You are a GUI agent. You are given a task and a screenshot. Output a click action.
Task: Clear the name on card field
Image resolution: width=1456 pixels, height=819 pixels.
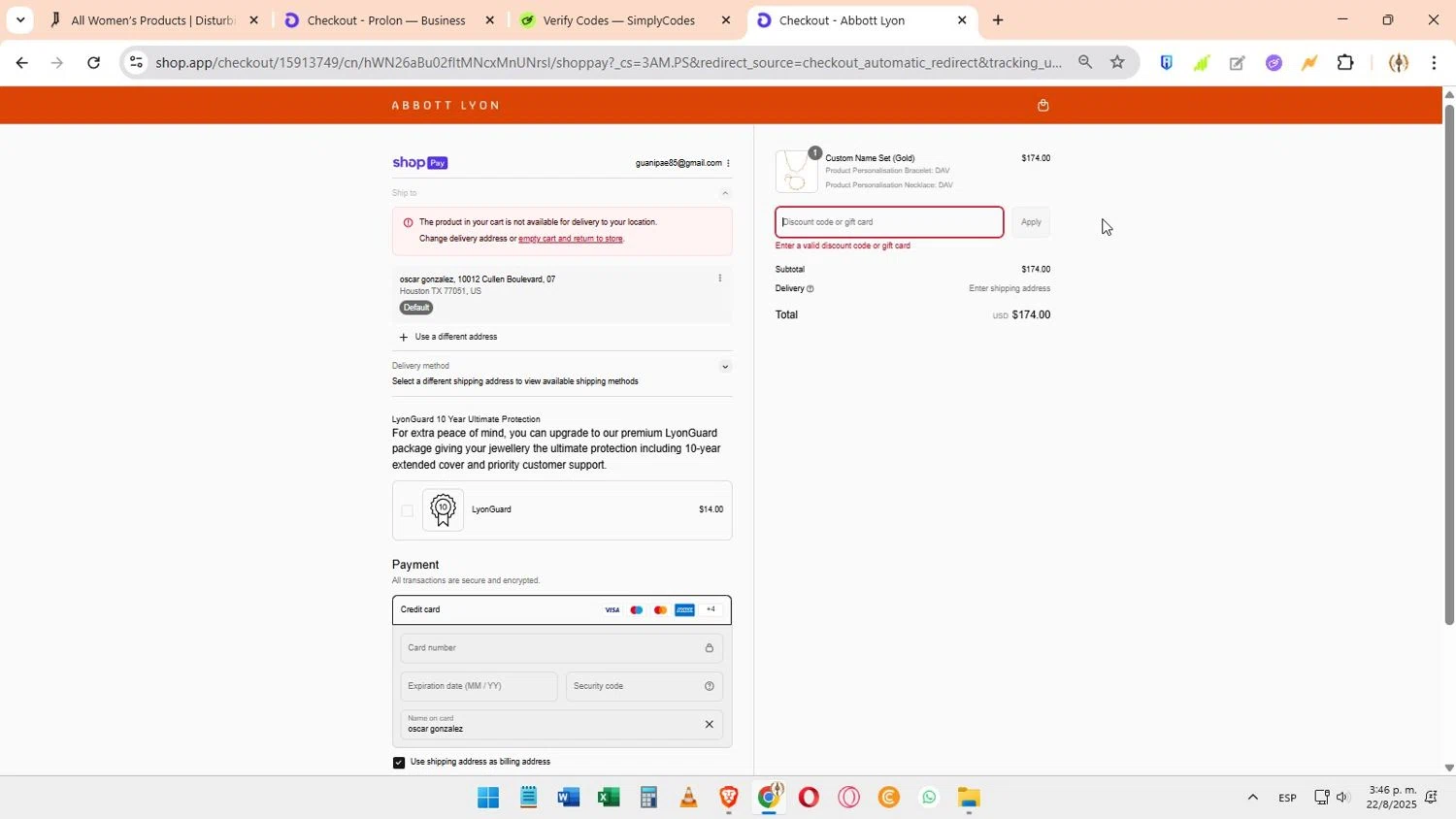tap(709, 724)
